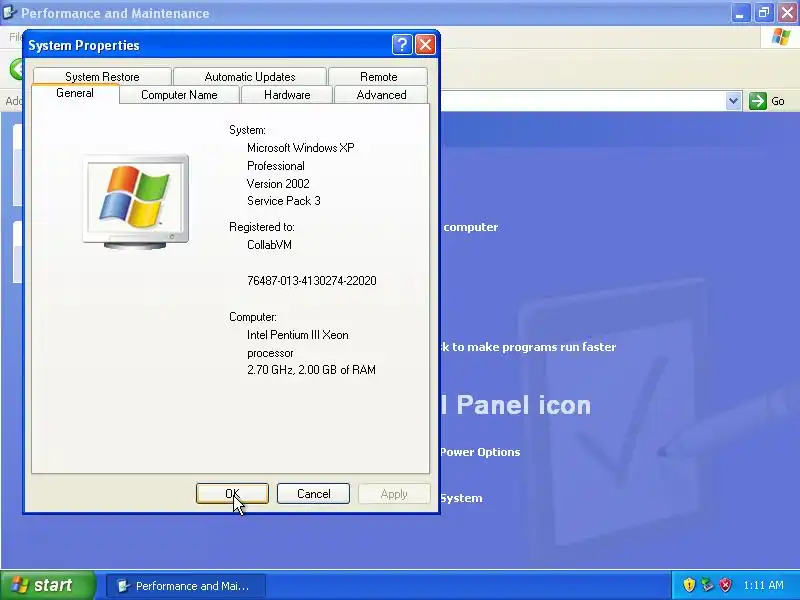The image size is (800, 600).
Task: Restore down the Performance and Maintenance window
Action: point(764,13)
